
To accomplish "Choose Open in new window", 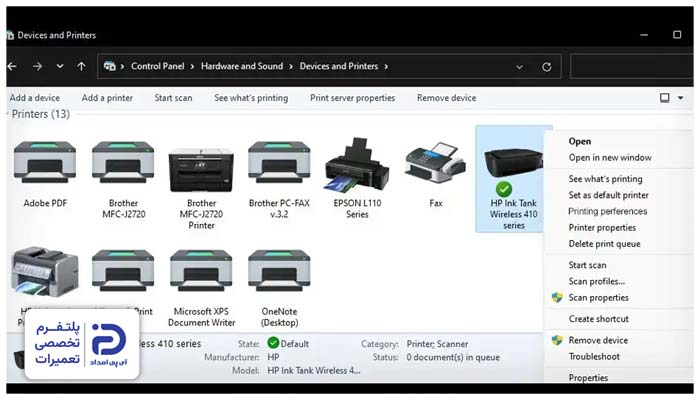I will (610, 157).
